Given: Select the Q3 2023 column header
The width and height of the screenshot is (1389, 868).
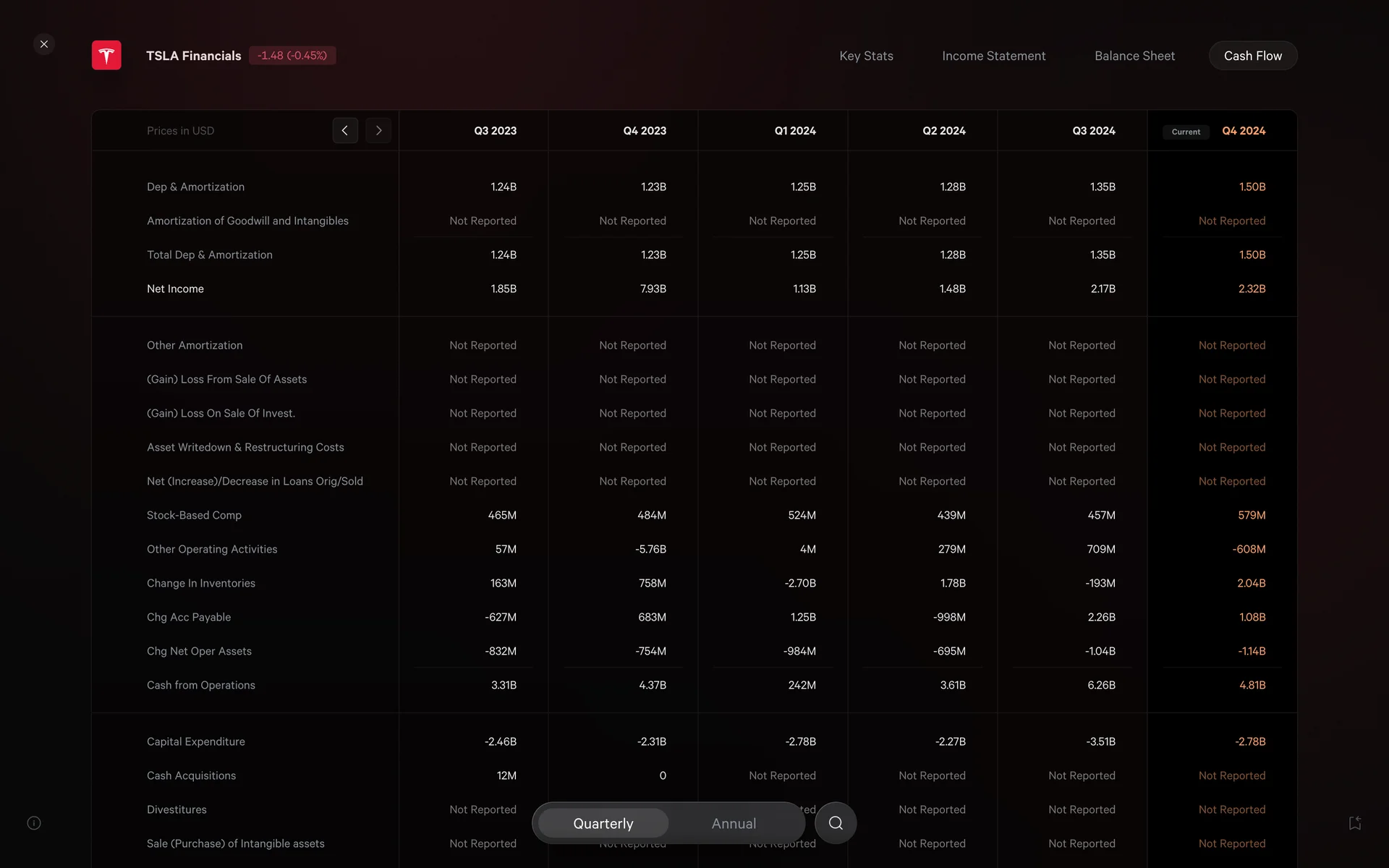Looking at the screenshot, I should (x=495, y=131).
